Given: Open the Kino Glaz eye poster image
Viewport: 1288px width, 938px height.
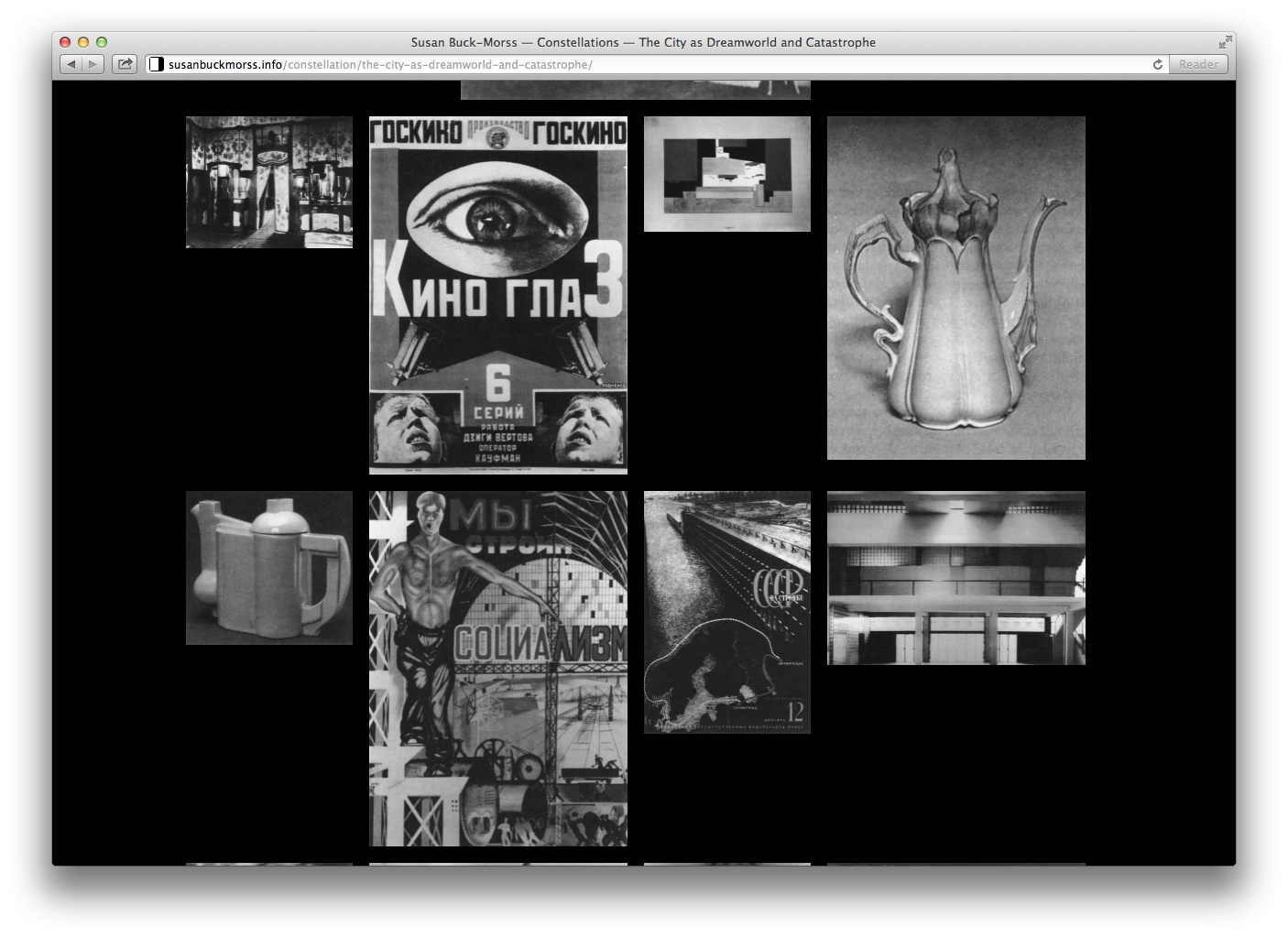Looking at the screenshot, I should pyautogui.click(x=497, y=295).
